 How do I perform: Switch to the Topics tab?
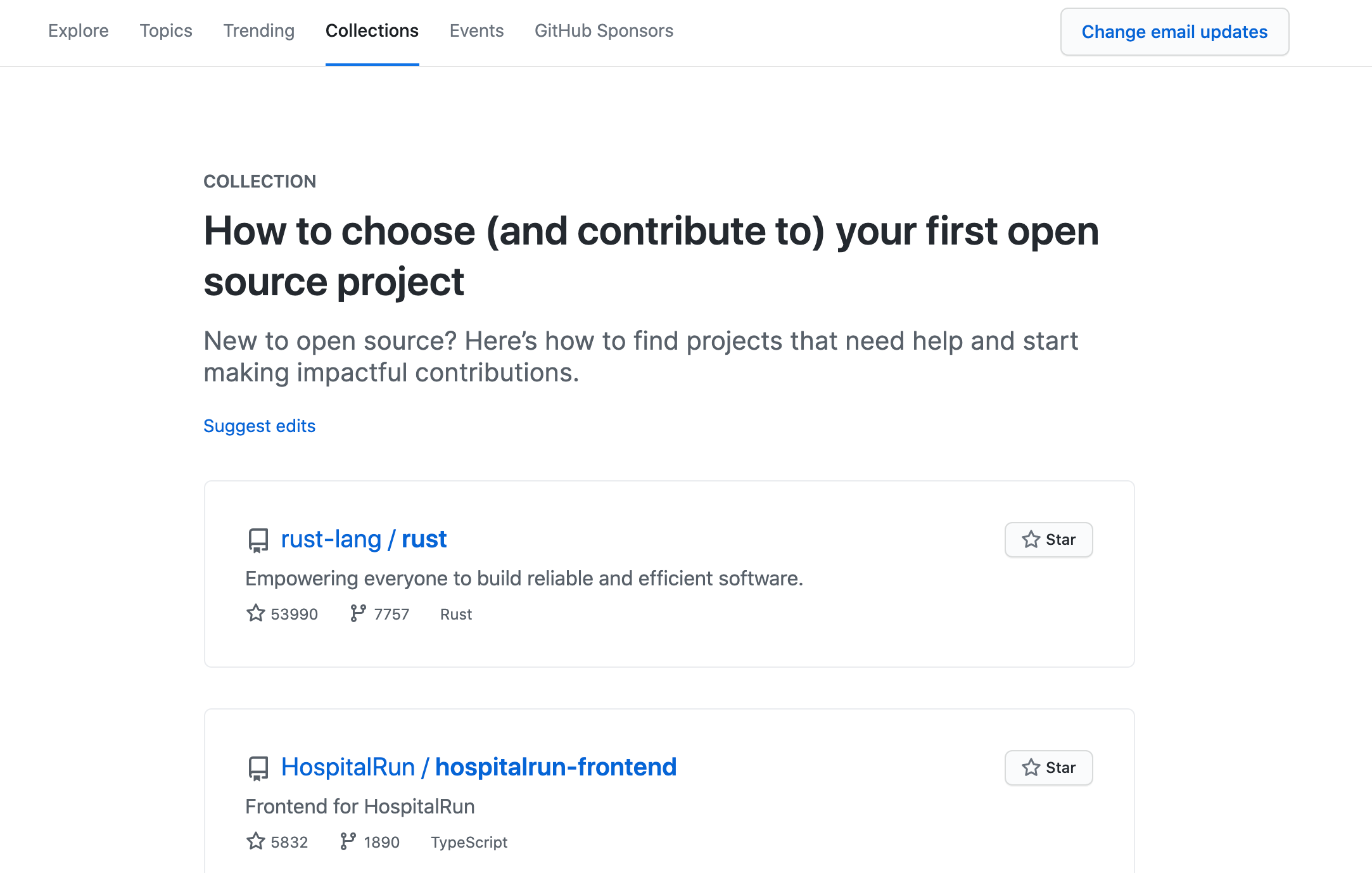tap(166, 30)
